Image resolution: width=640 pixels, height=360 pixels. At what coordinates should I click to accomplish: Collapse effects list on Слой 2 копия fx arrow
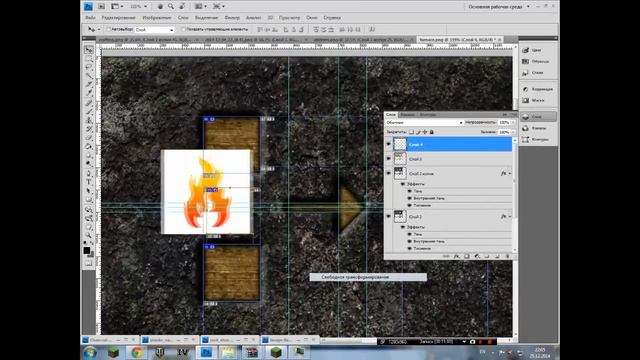(x=510, y=173)
